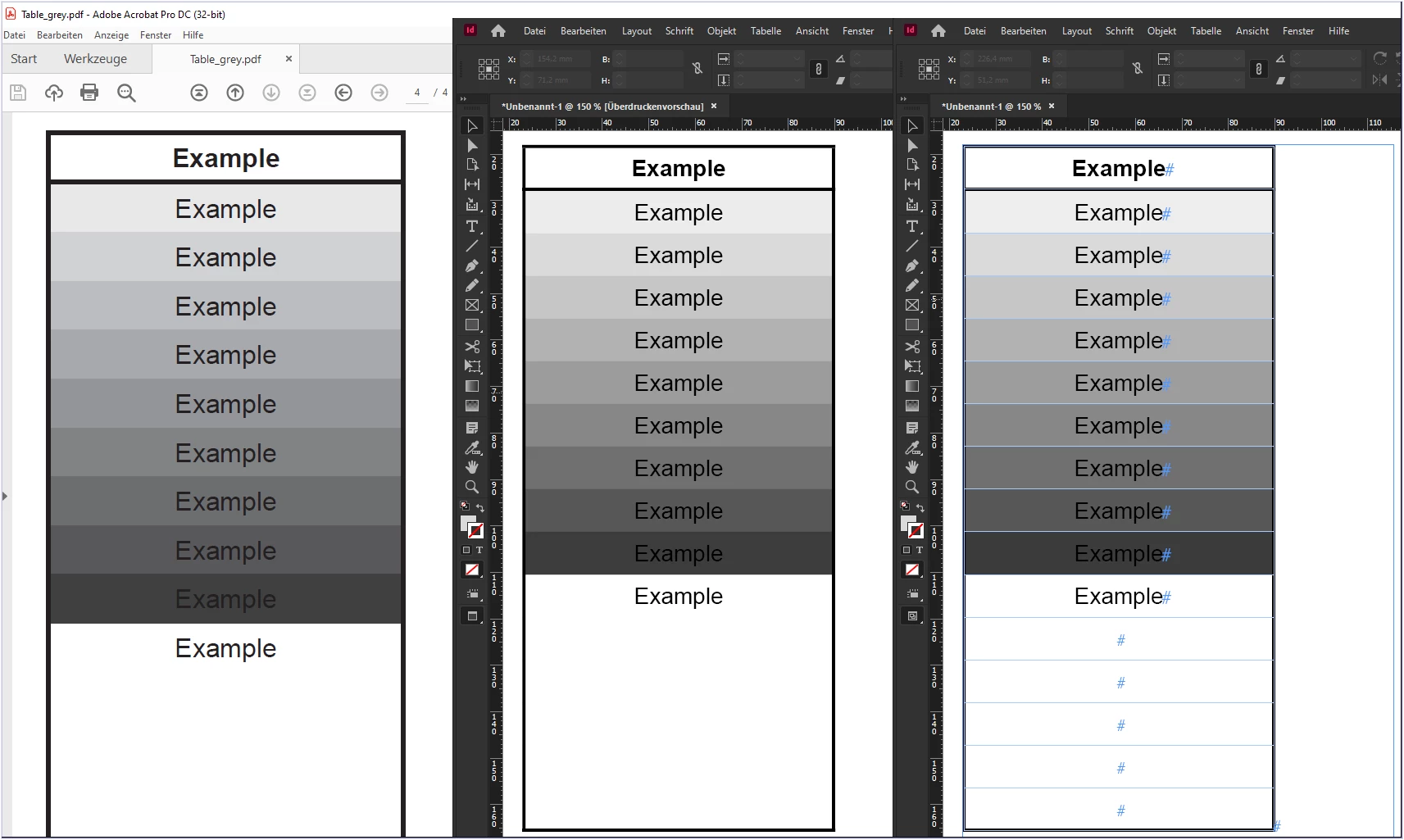Close the Table_grey.pdf tab
This screenshot has height=840, width=1404.
pyautogui.click(x=289, y=59)
